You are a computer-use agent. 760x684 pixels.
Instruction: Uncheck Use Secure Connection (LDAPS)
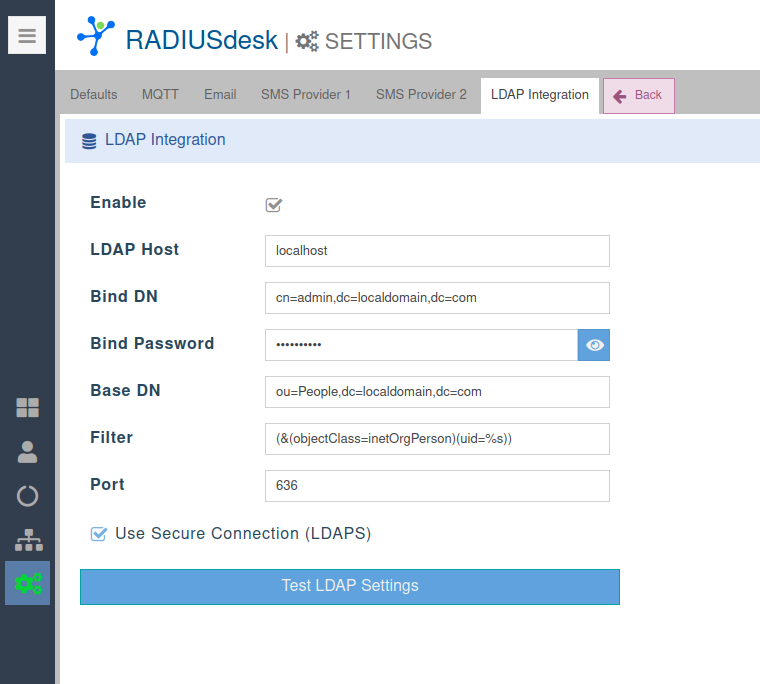coord(99,534)
